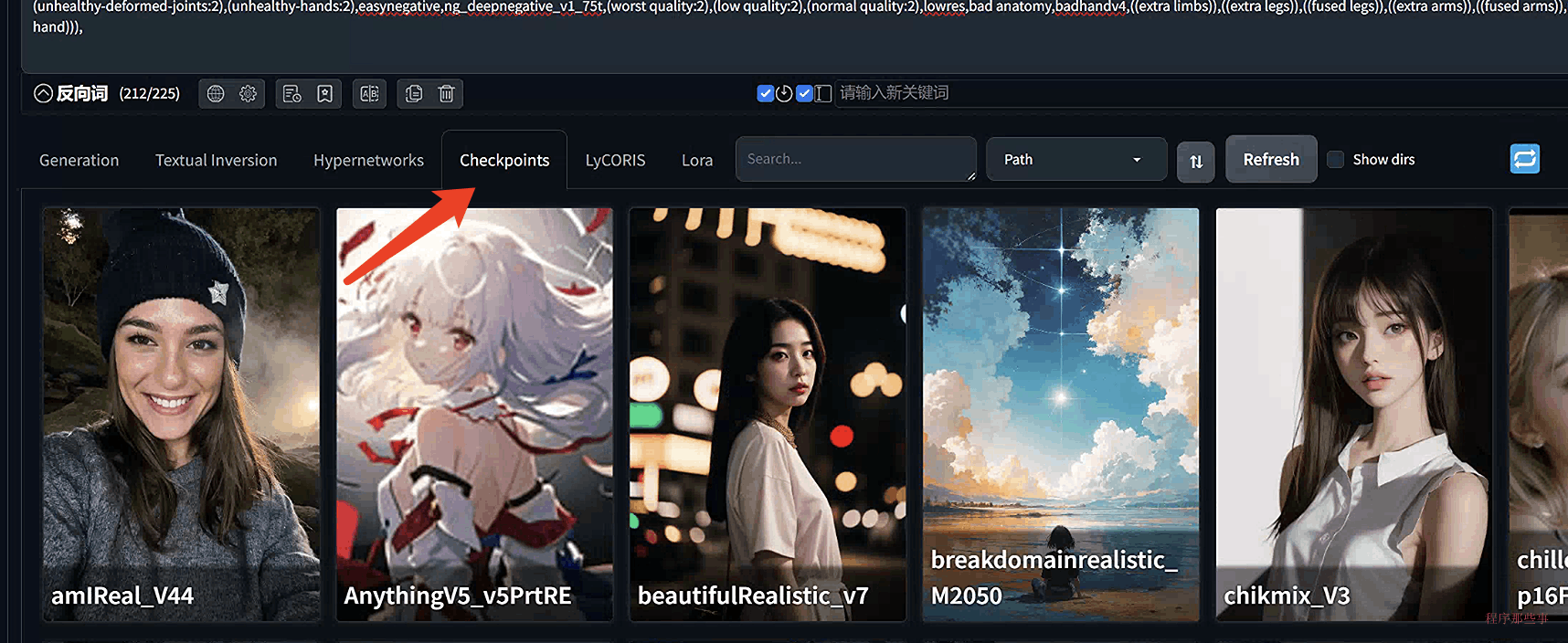Copy the negative prompt with copy icon
This screenshot has height=643, width=1568.
point(414,94)
